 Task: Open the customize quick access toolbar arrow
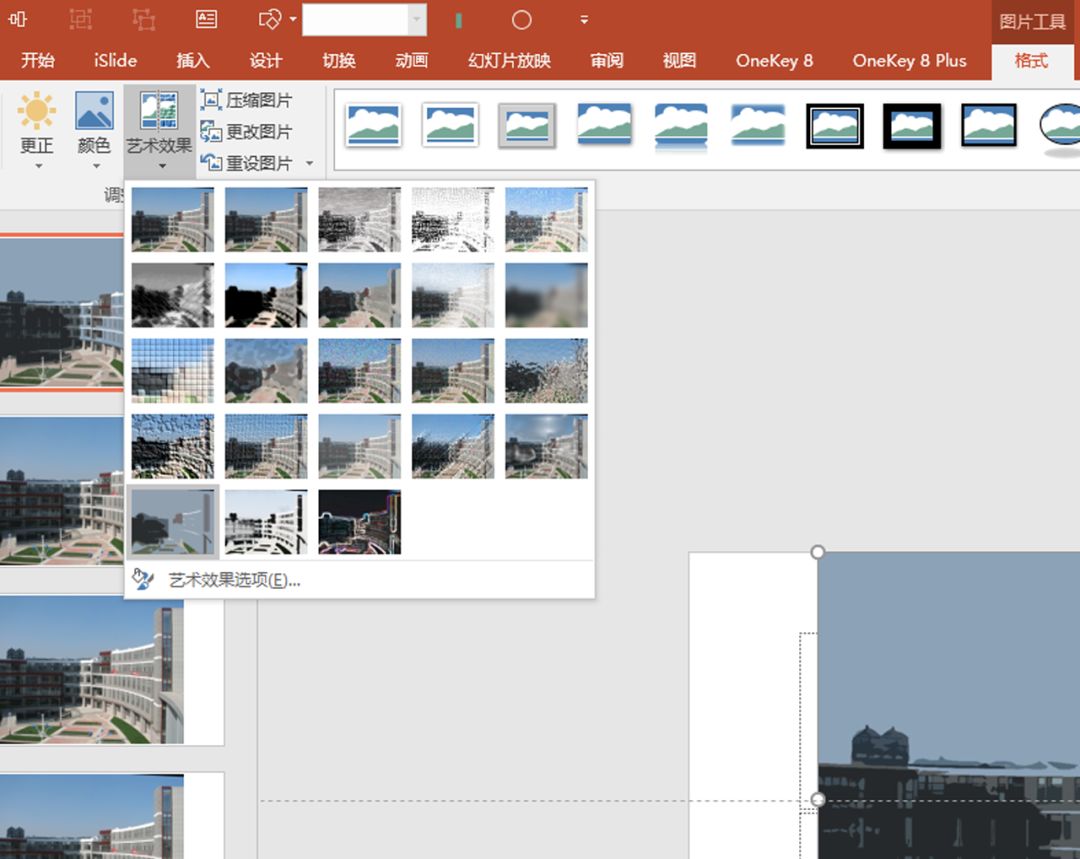584,20
